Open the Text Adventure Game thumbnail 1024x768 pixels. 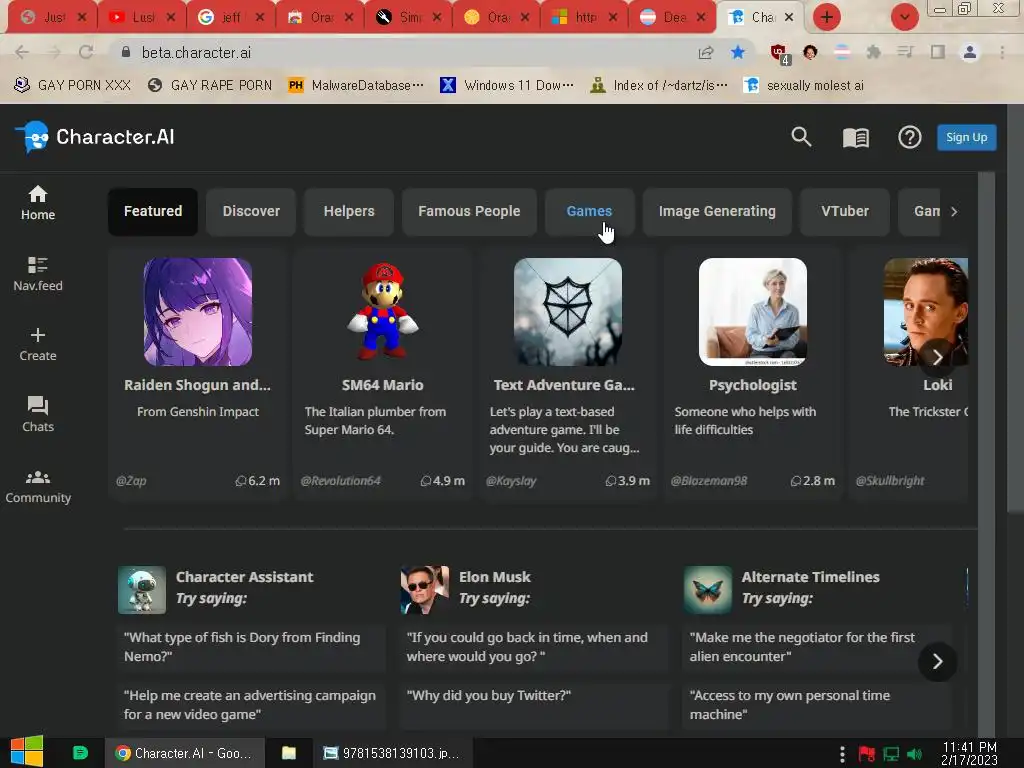click(568, 312)
